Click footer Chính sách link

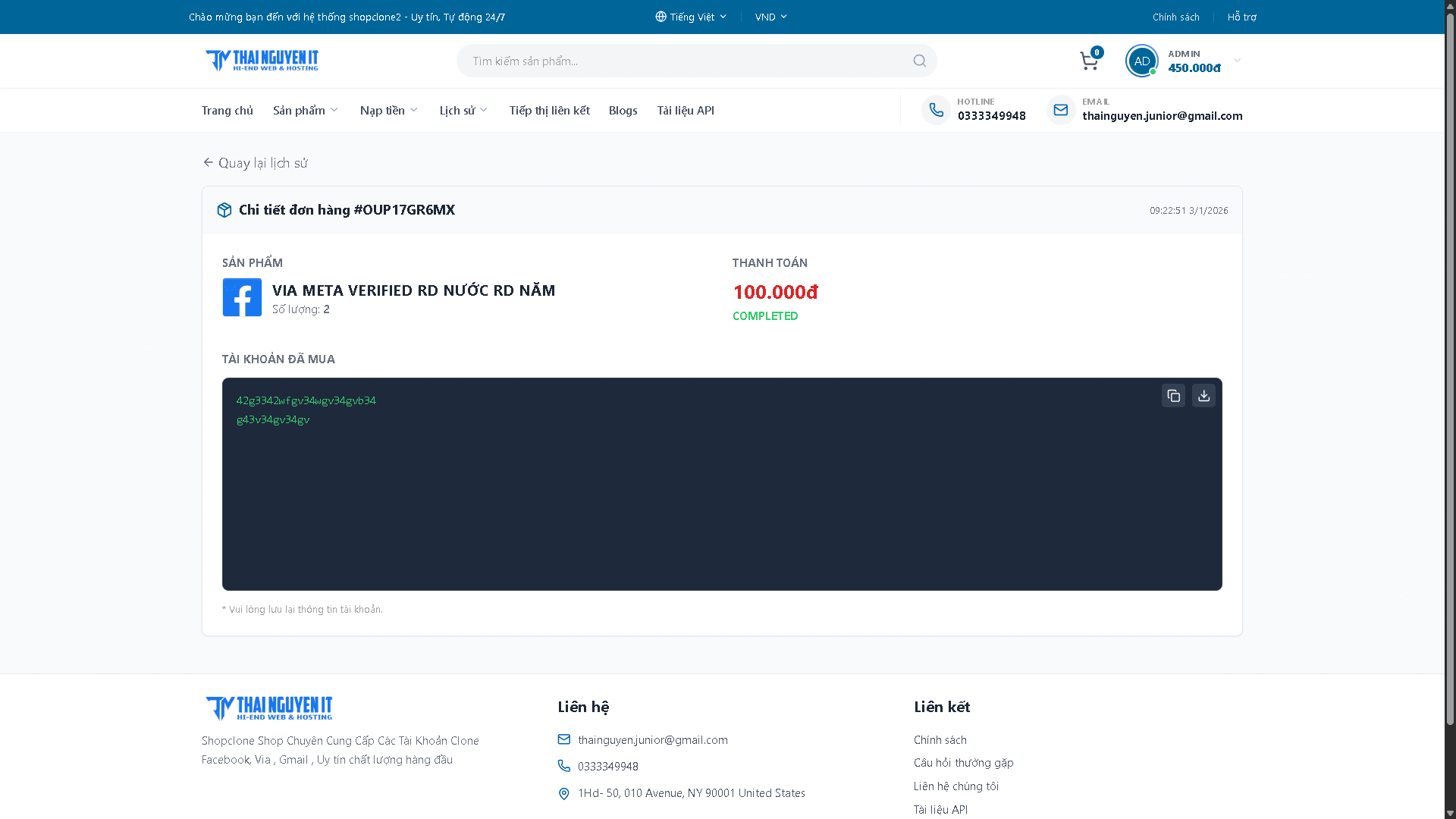pos(940,739)
